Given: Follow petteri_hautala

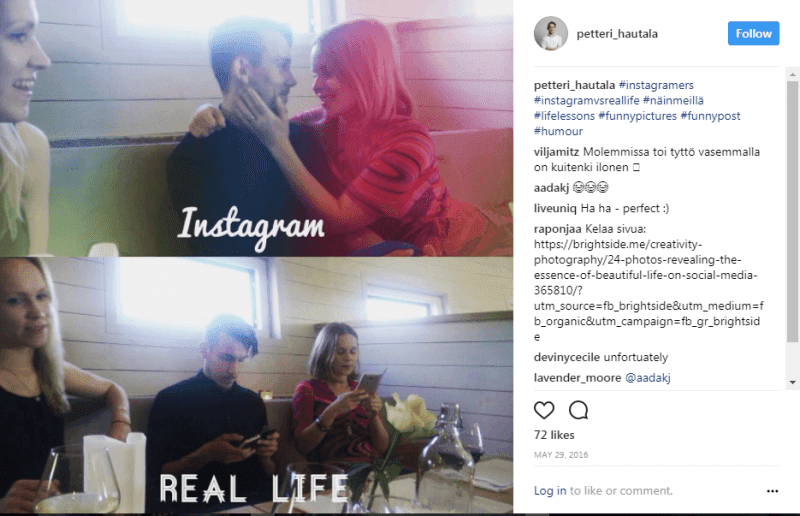Looking at the screenshot, I should [x=753, y=34].
